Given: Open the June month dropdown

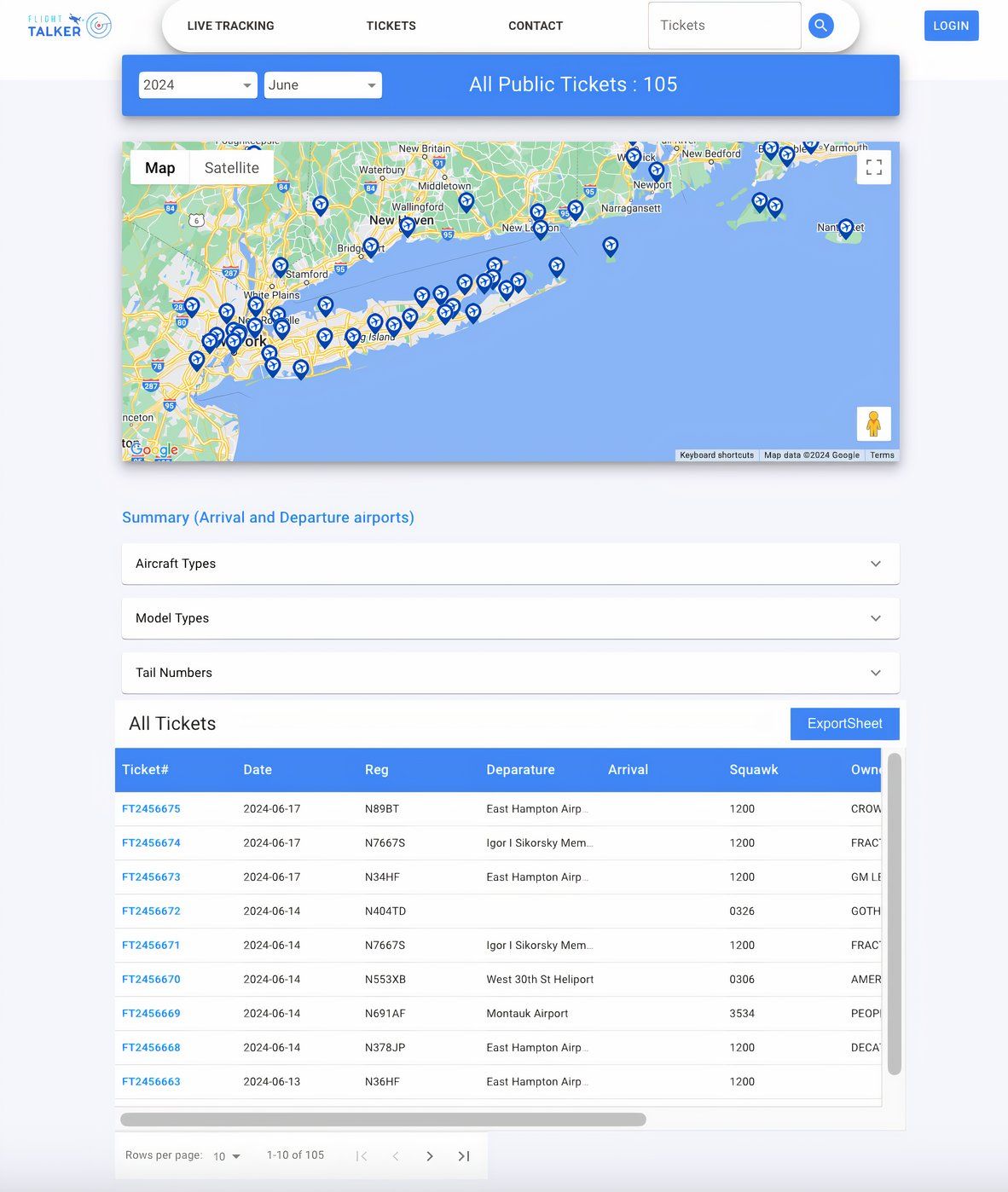Looking at the screenshot, I should pos(322,85).
